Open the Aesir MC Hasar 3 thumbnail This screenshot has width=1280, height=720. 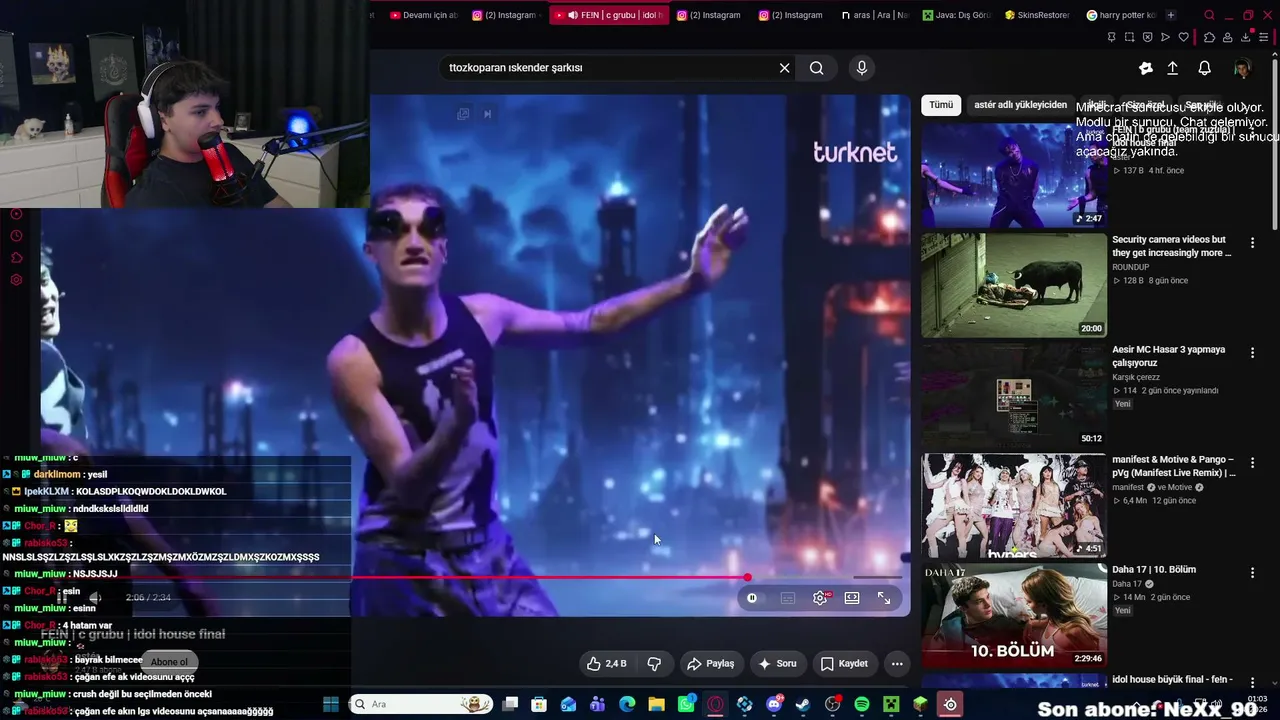point(1014,395)
